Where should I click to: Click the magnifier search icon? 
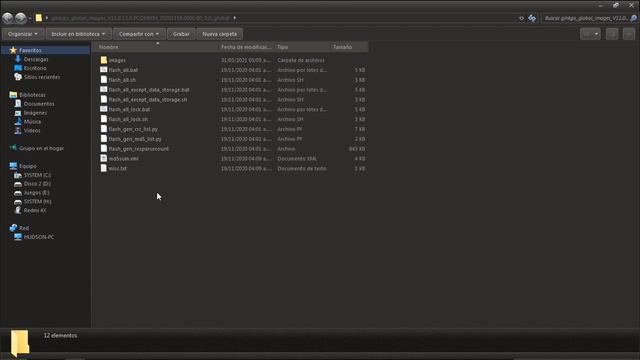click(633, 18)
